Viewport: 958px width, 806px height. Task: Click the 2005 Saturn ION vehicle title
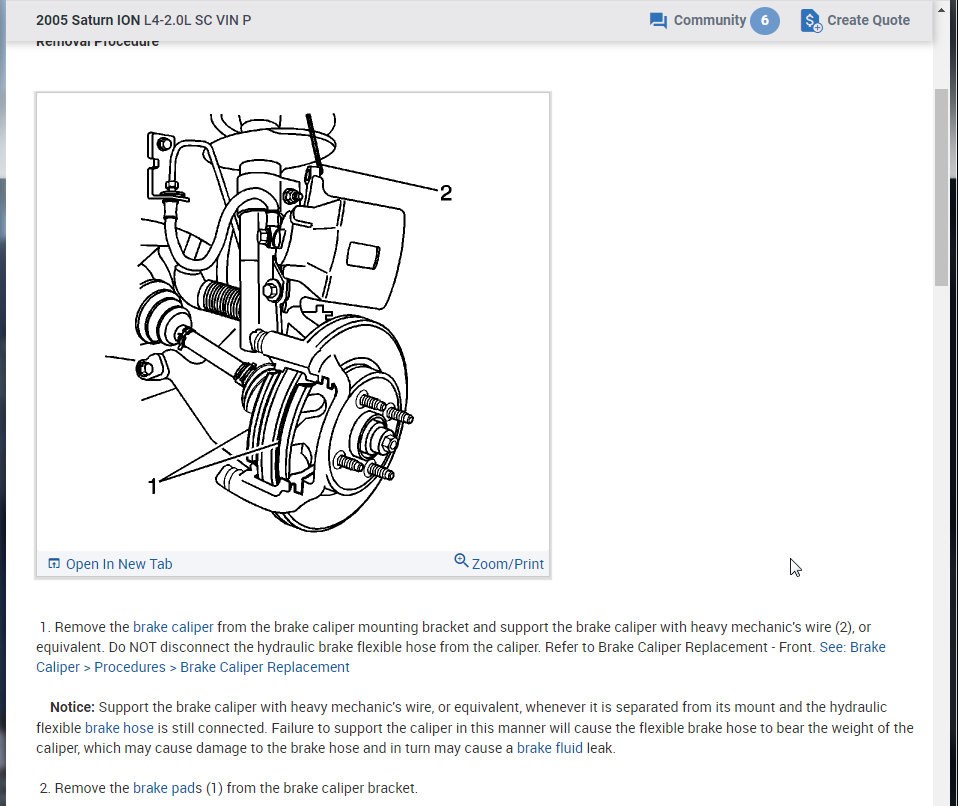tap(88, 20)
